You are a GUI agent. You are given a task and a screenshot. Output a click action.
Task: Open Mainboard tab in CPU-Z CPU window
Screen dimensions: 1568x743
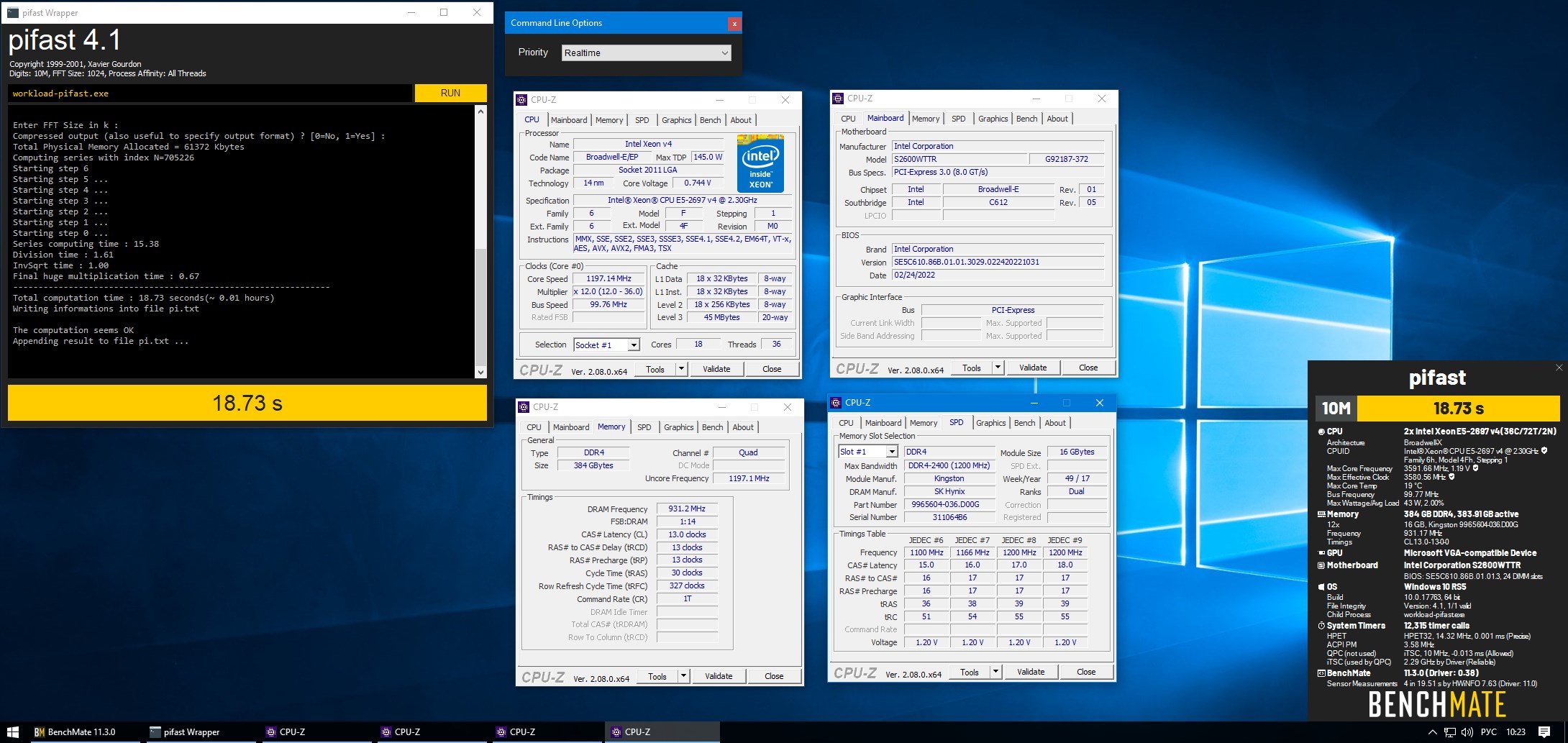[569, 120]
